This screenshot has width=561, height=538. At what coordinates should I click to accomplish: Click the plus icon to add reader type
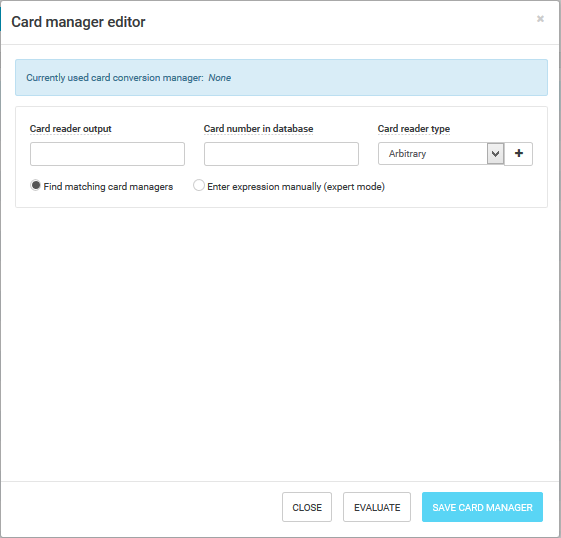(x=518, y=154)
